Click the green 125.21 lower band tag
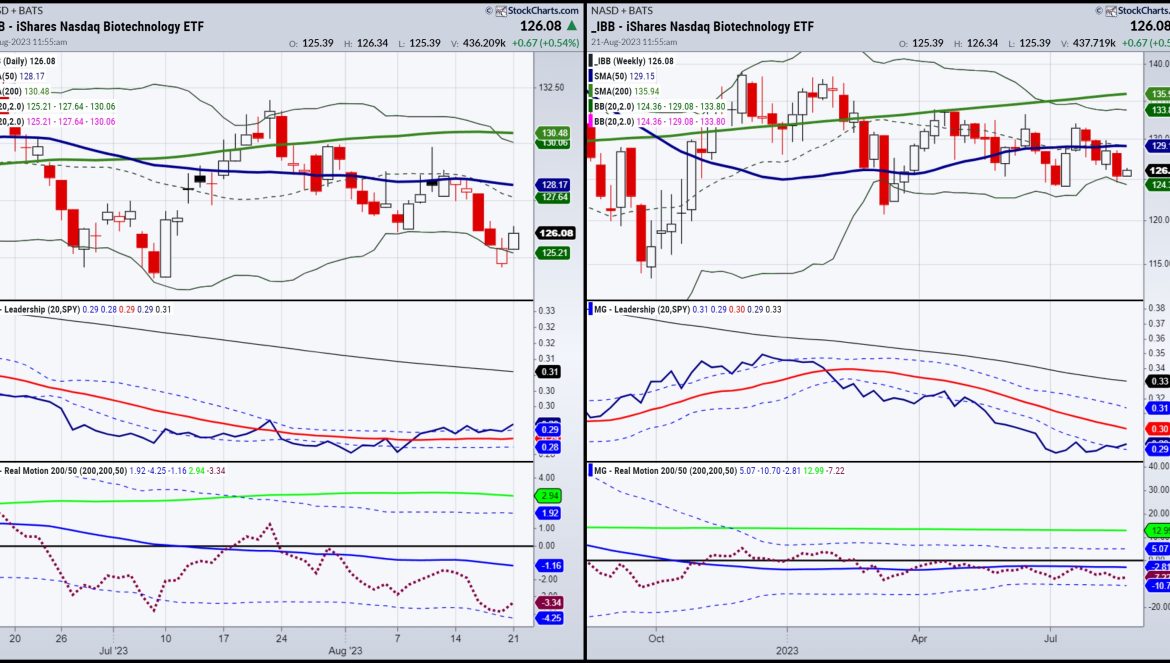This screenshot has width=1170, height=663. tap(552, 253)
